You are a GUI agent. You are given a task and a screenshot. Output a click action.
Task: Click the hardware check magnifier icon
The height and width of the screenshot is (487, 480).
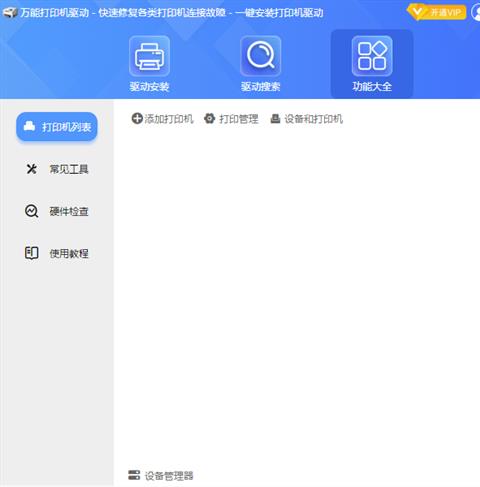point(32,211)
